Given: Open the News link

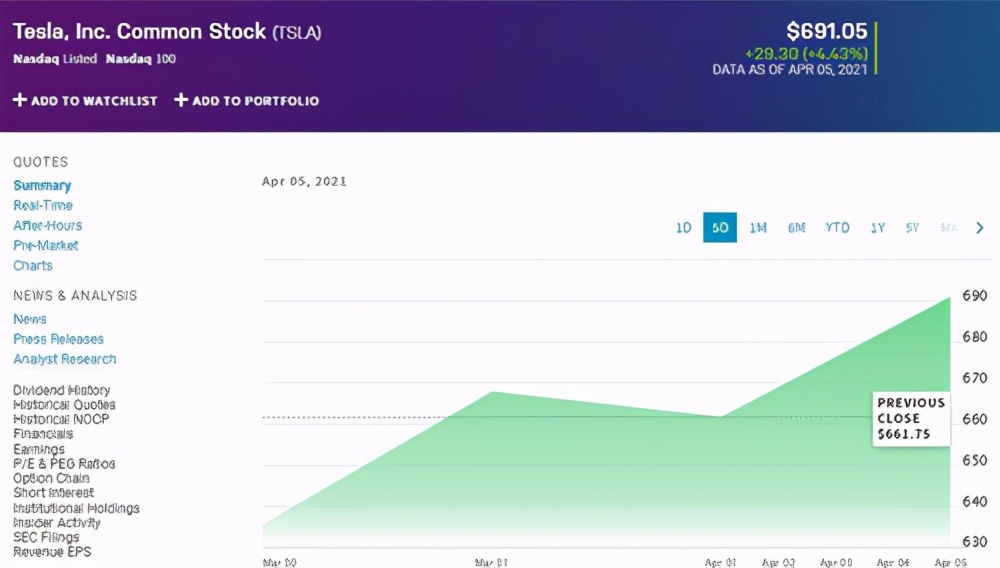Looking at the screenshot, I should (x=29, y=319).
